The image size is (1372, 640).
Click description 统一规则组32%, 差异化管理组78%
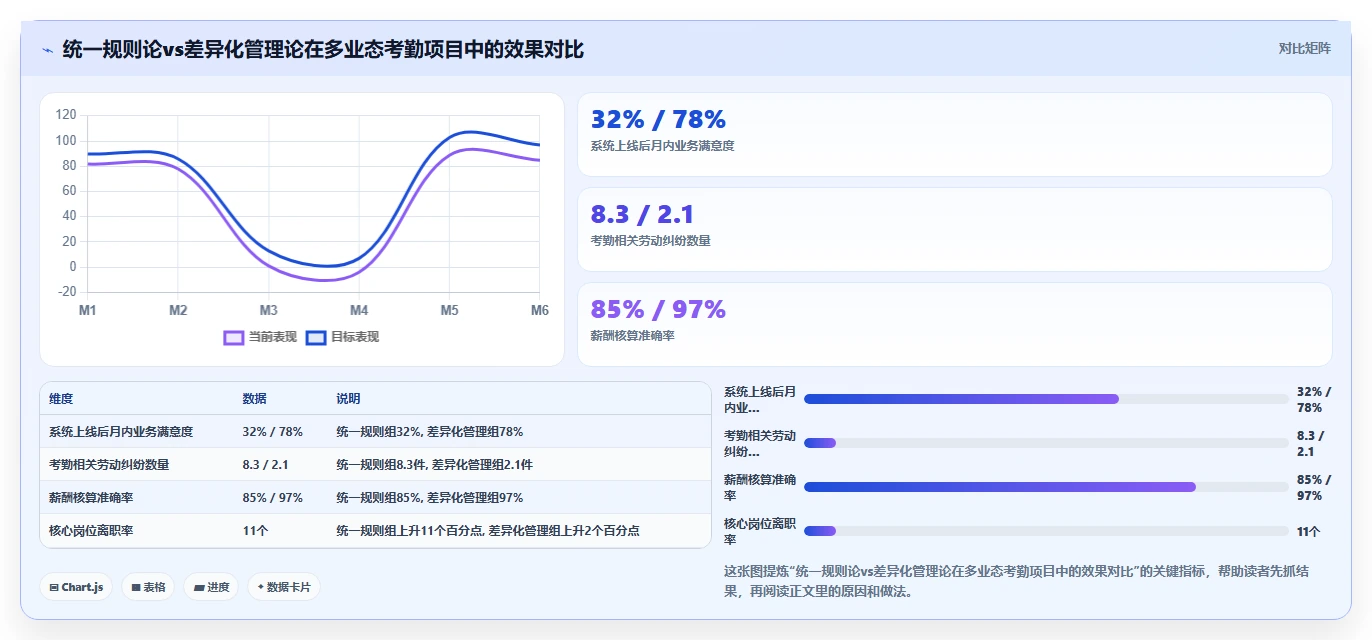(x=430, y=432)
